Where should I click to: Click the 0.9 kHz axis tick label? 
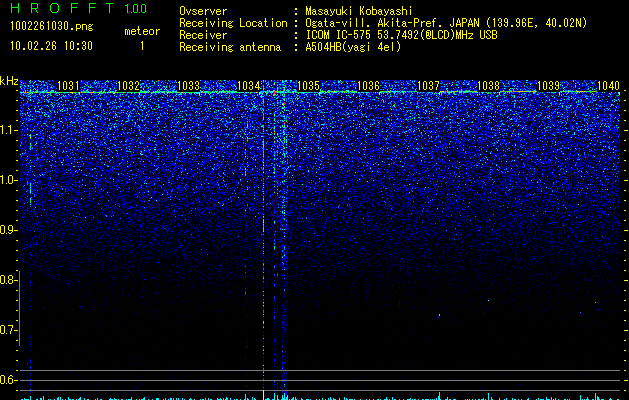tap(8, 230)
